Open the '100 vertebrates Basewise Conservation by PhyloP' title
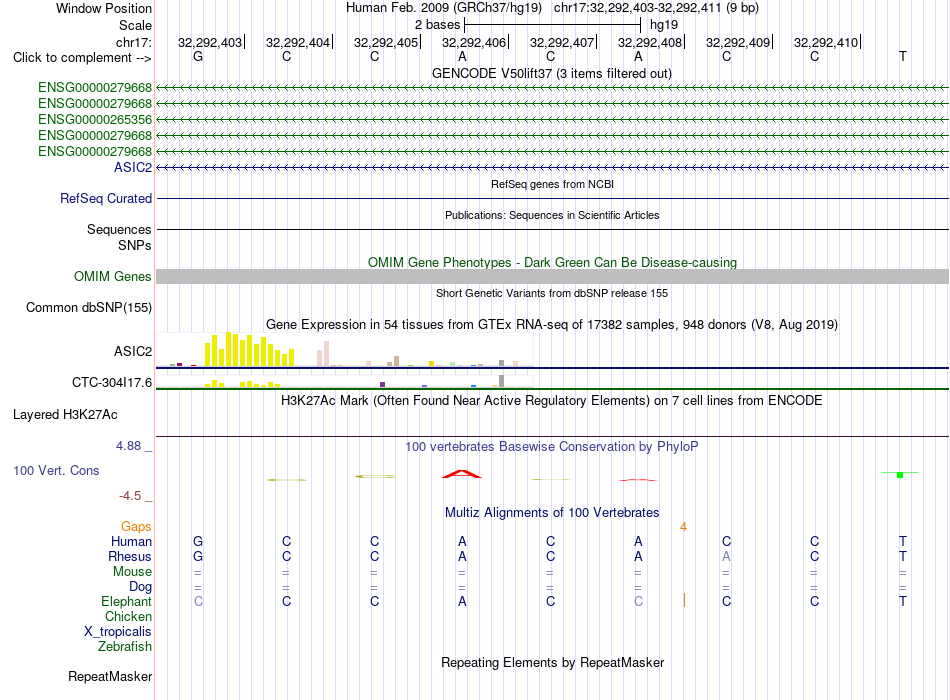 [x=552, y=447]
